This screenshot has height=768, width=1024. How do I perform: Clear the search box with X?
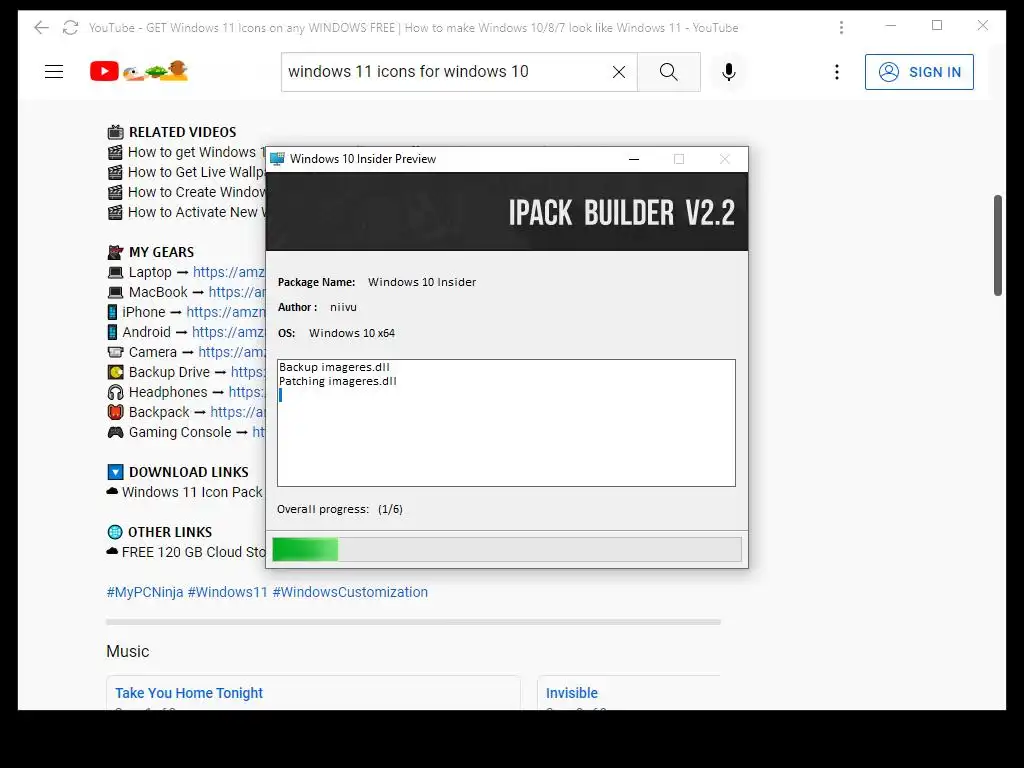(618, 72)
